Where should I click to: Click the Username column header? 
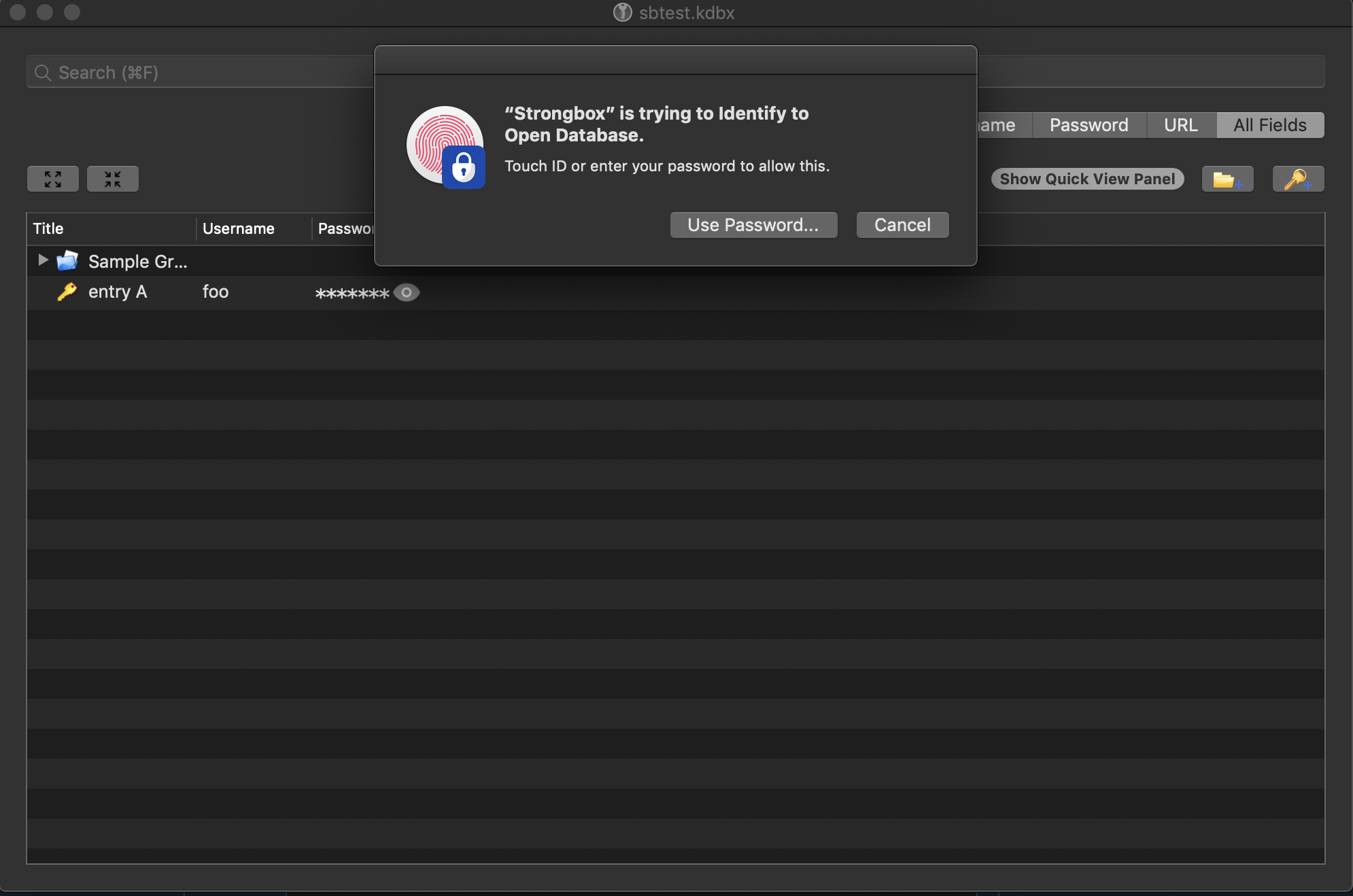238,228
